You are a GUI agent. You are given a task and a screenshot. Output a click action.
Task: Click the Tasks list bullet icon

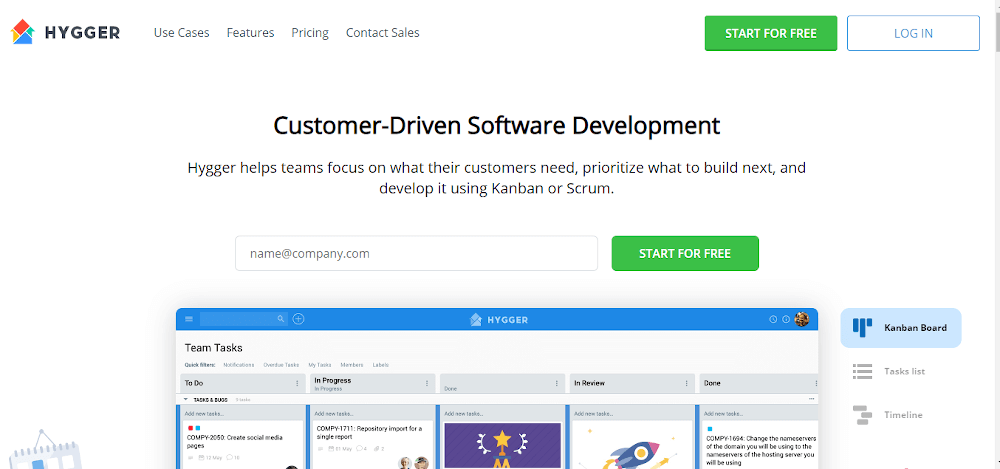tap(862, 371)
